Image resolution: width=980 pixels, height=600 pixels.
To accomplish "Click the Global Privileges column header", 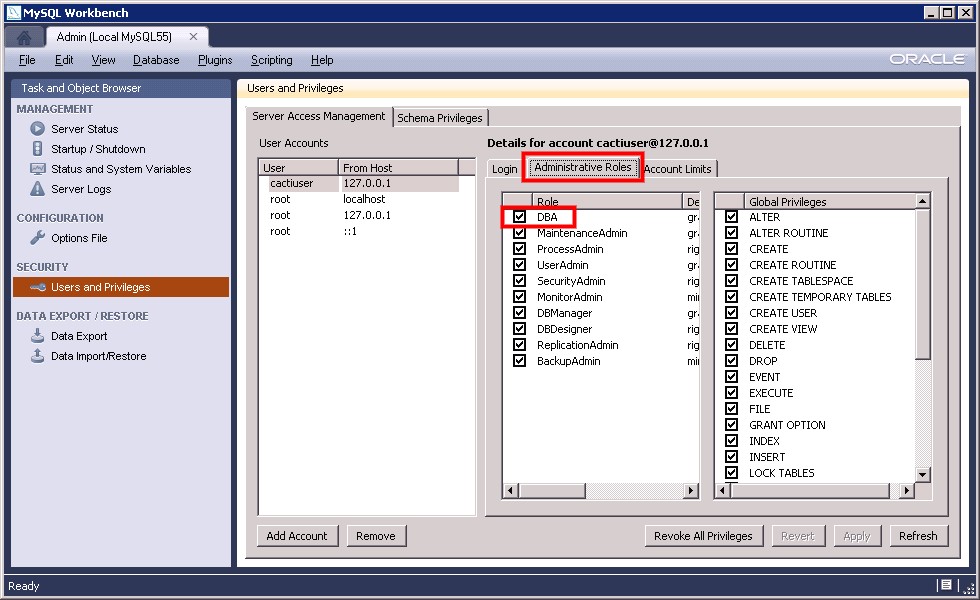I will (x=829, y=201).
